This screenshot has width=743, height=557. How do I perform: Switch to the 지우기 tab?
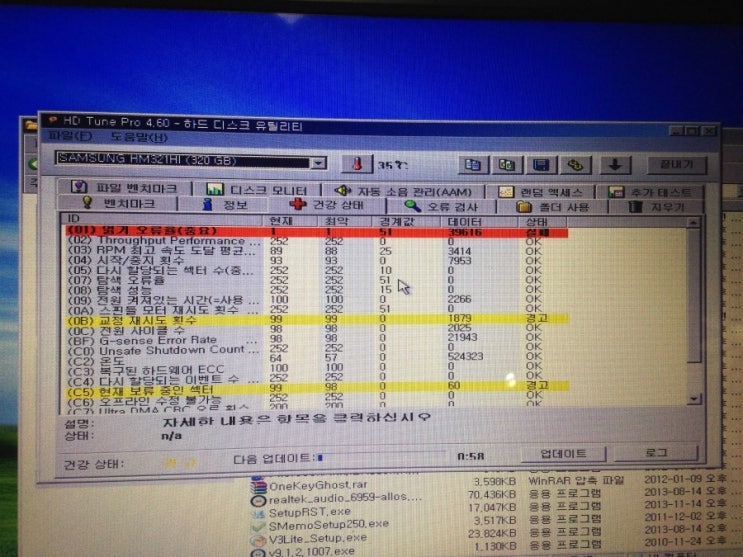pyautogui.click(x=656, y=207)
